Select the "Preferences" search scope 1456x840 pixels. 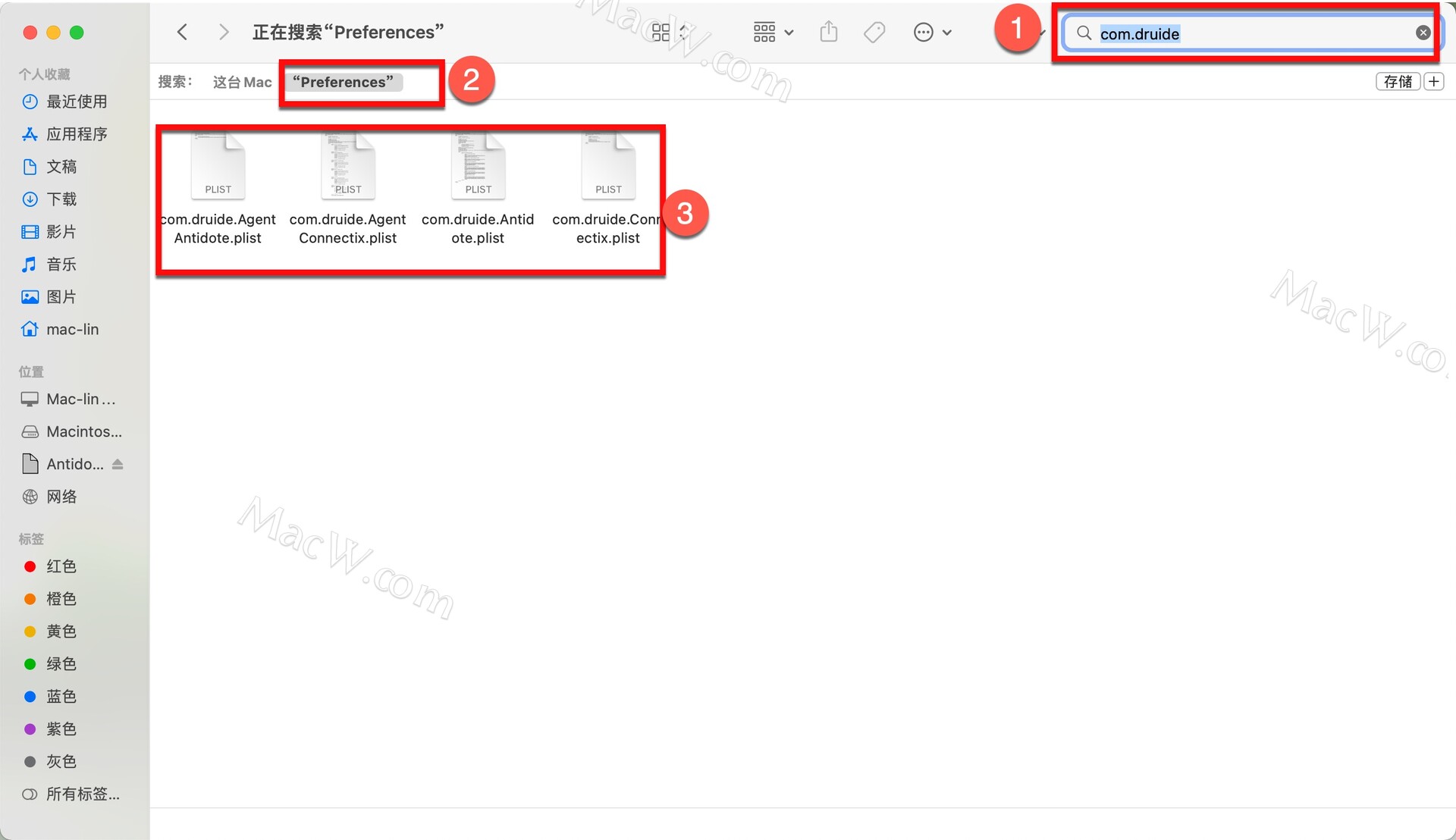tap(344, 82)
